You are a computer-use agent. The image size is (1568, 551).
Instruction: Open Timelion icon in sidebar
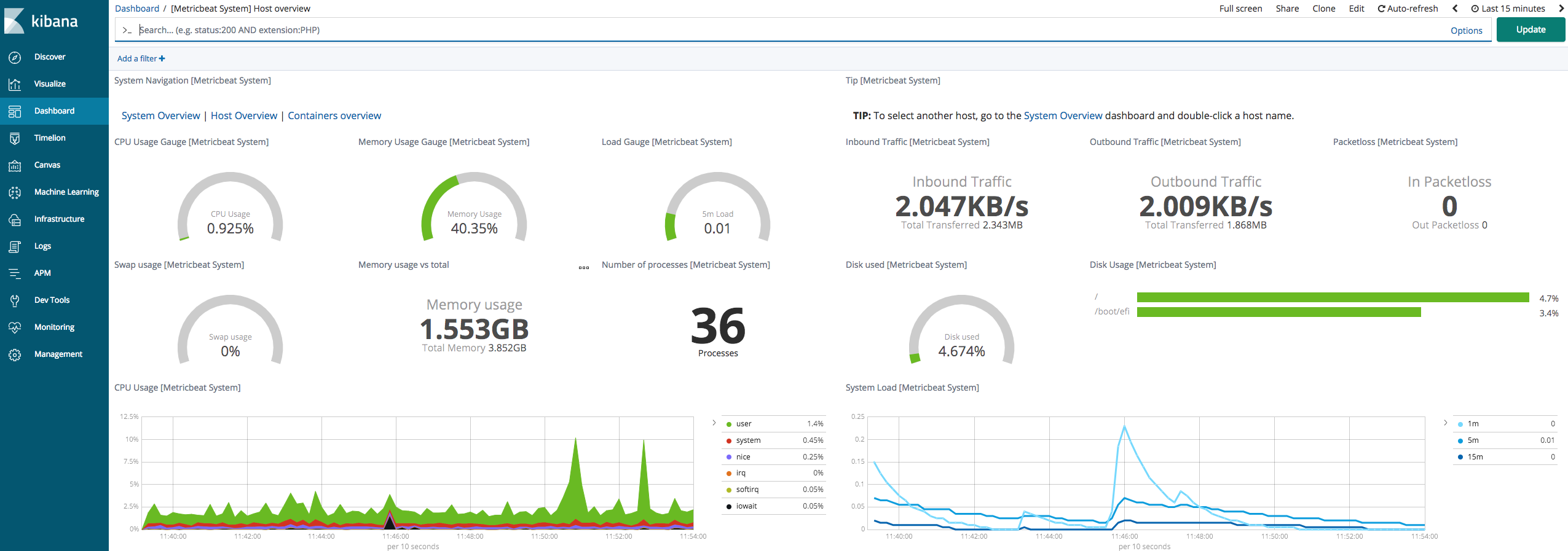click(x=15, y=138)
